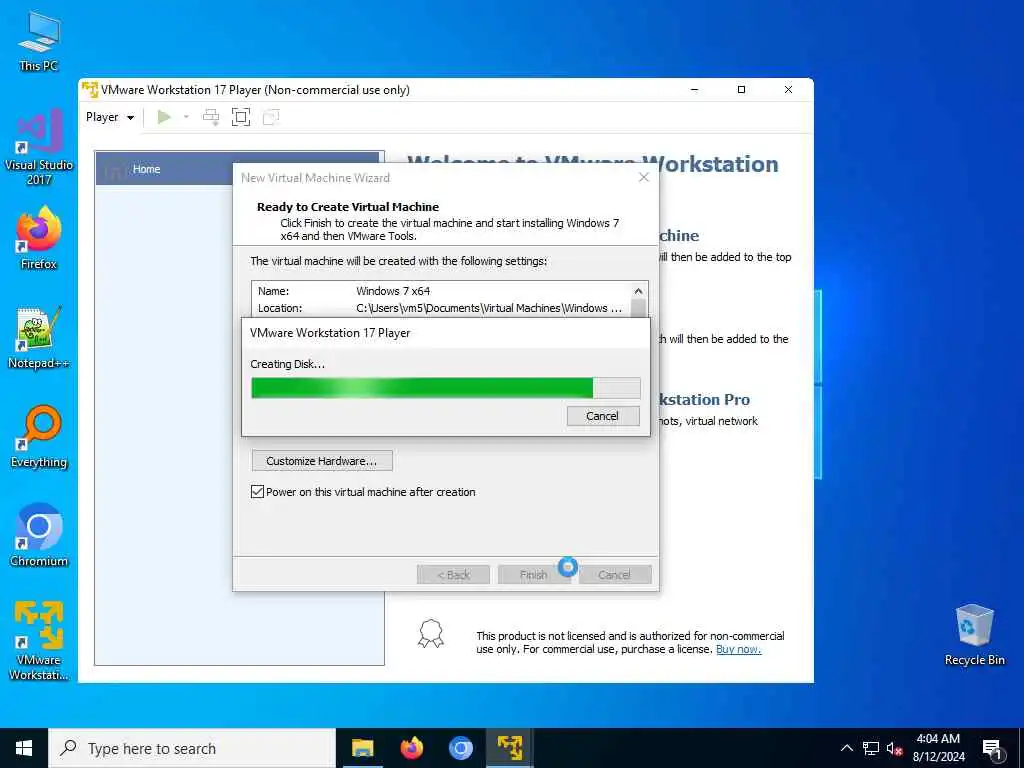Viewport: 1024px width, 768px height.
Task: Click the license ribbon badge icon
Action: click(x=430, y=634)
